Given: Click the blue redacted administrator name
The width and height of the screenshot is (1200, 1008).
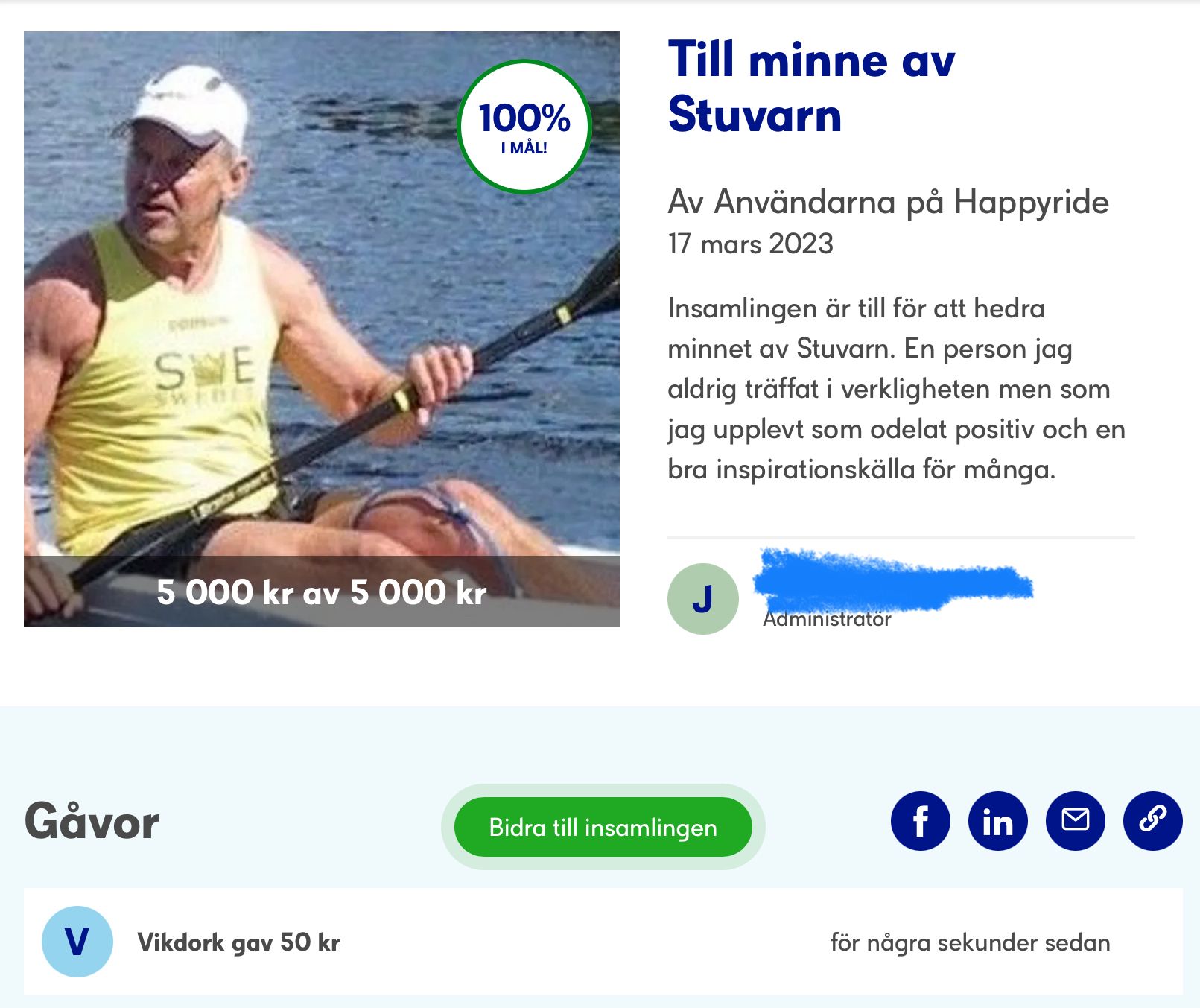Looking at the screenshot, I should click(892, 580).
